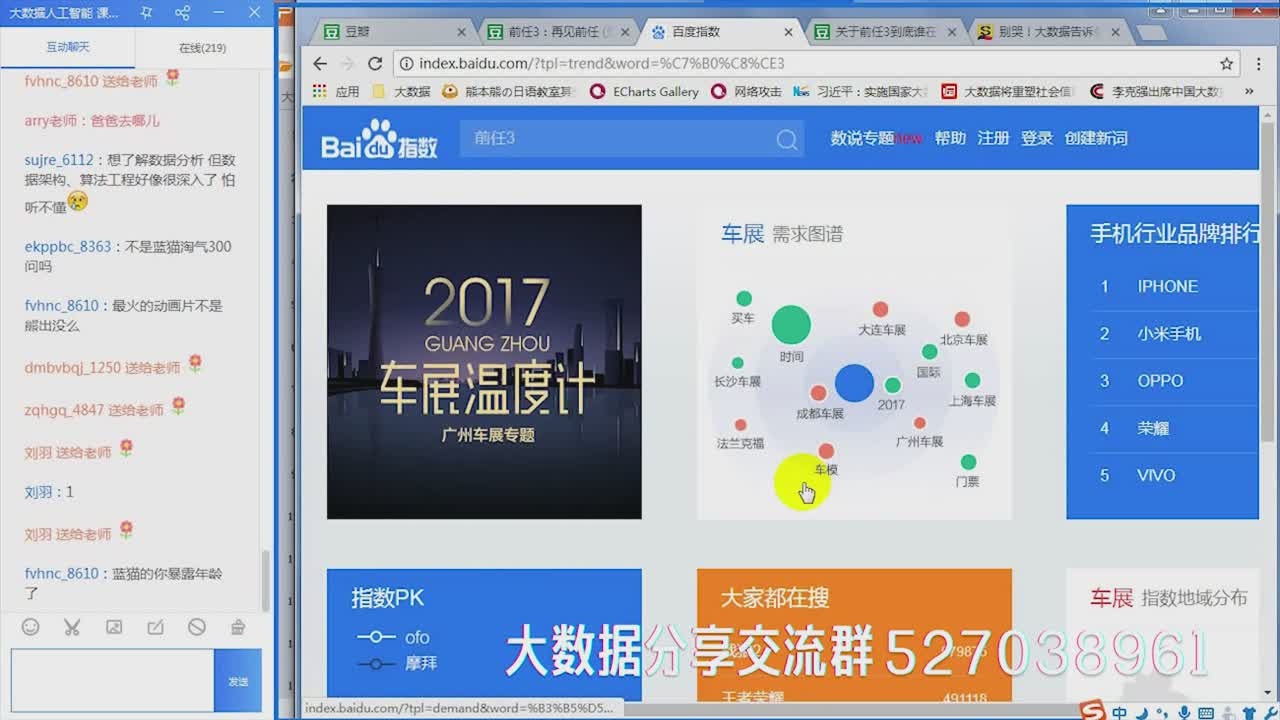Reload the page with the refresh icon
1280x720 pixels.
coord(375,63)
